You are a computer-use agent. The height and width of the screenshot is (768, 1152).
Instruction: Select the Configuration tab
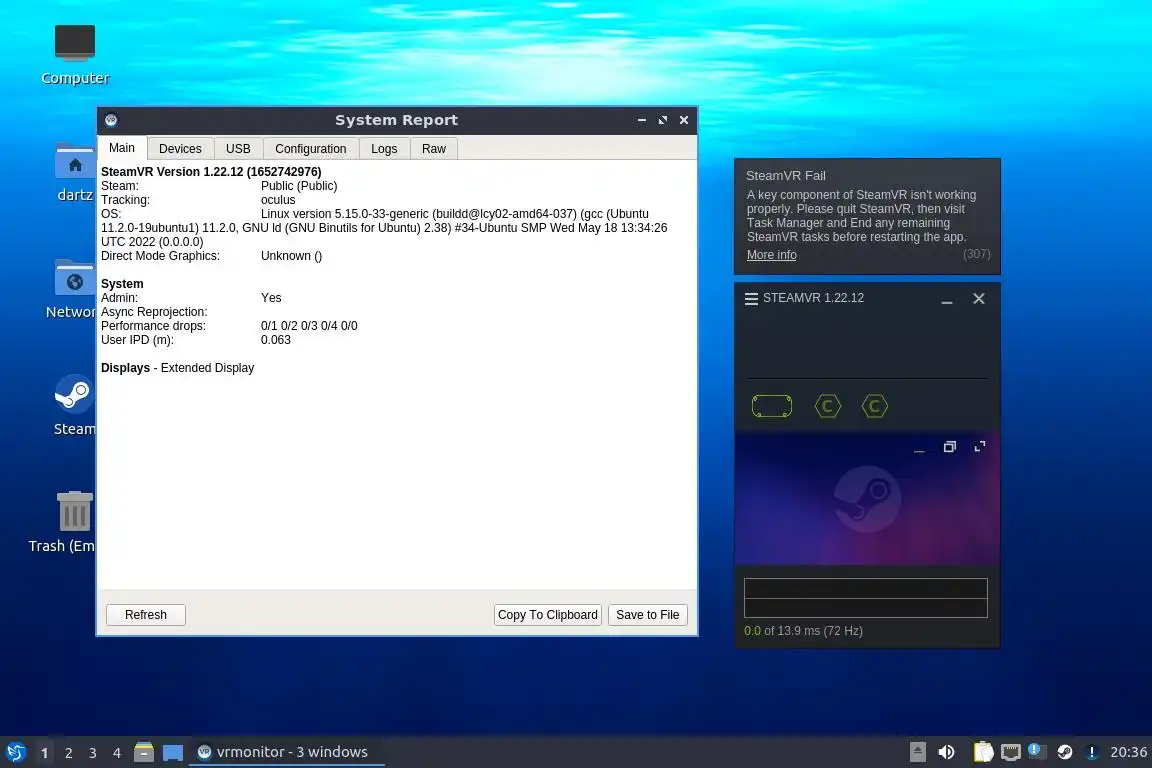(311, 148)
